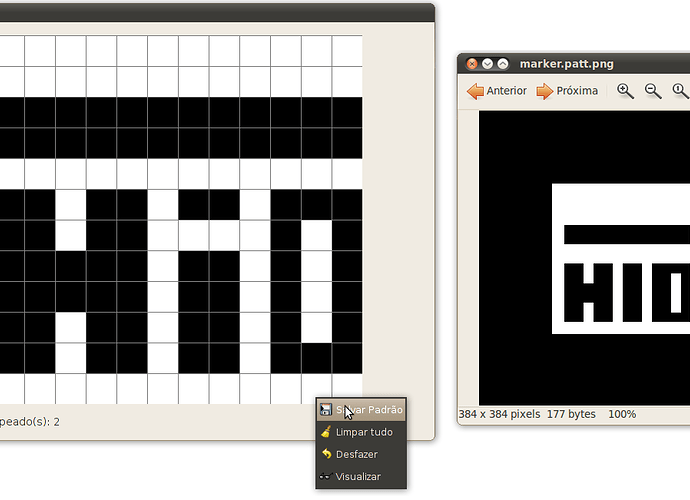The image size is (690, 500).
Task: Open Visualizar from the context menu
Action: coord(361,476)
